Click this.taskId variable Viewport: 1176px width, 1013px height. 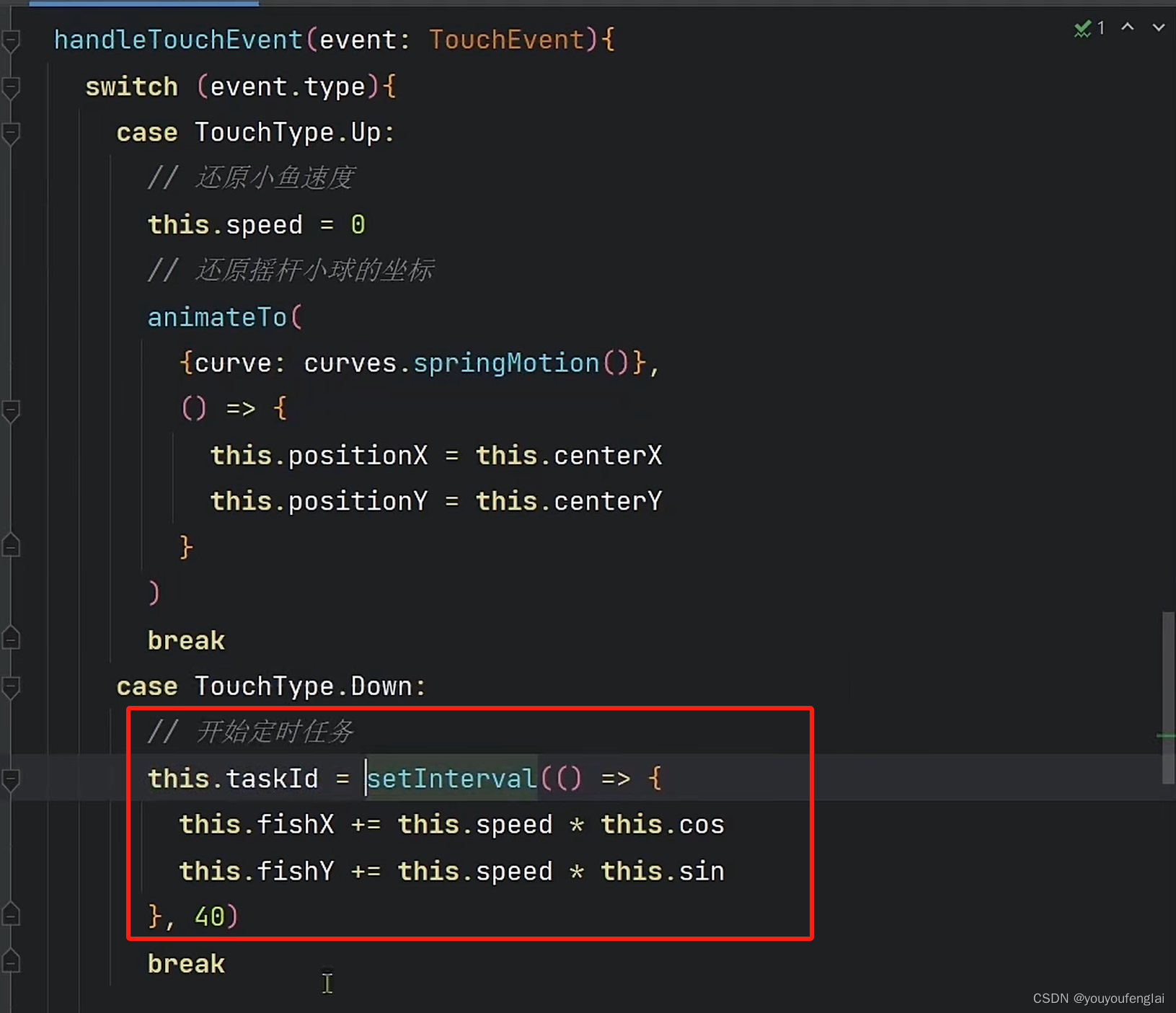[x=233, y=779]
